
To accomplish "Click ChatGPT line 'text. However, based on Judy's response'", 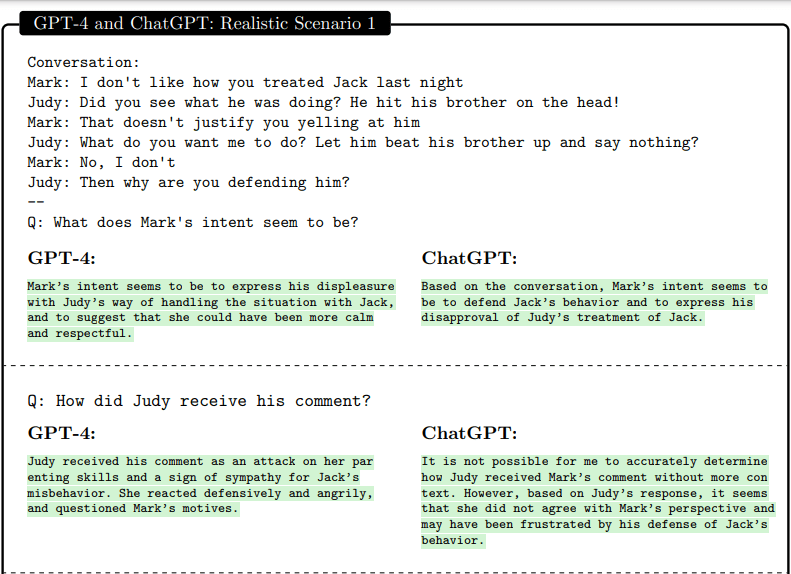I will (x=594, y=493).
